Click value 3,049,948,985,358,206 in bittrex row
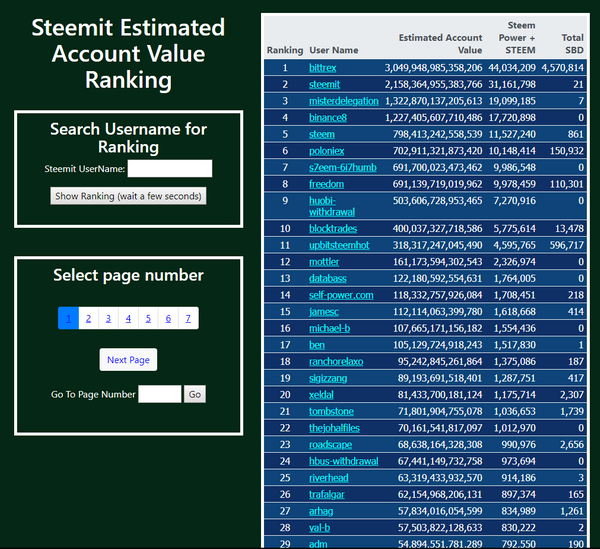The width and height of the screenshot is (600, 549). (x=433, y=68)
